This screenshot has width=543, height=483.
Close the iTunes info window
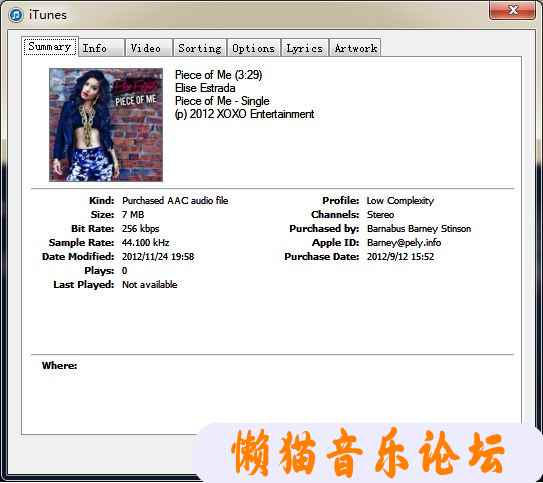[512, 10]
